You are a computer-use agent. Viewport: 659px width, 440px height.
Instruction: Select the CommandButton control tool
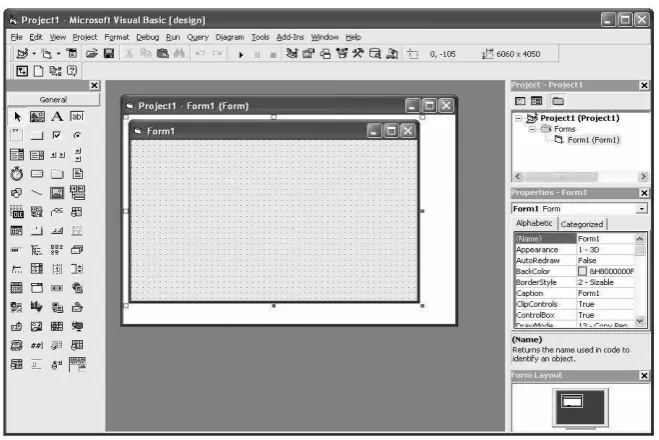click(x=37, y=135)
